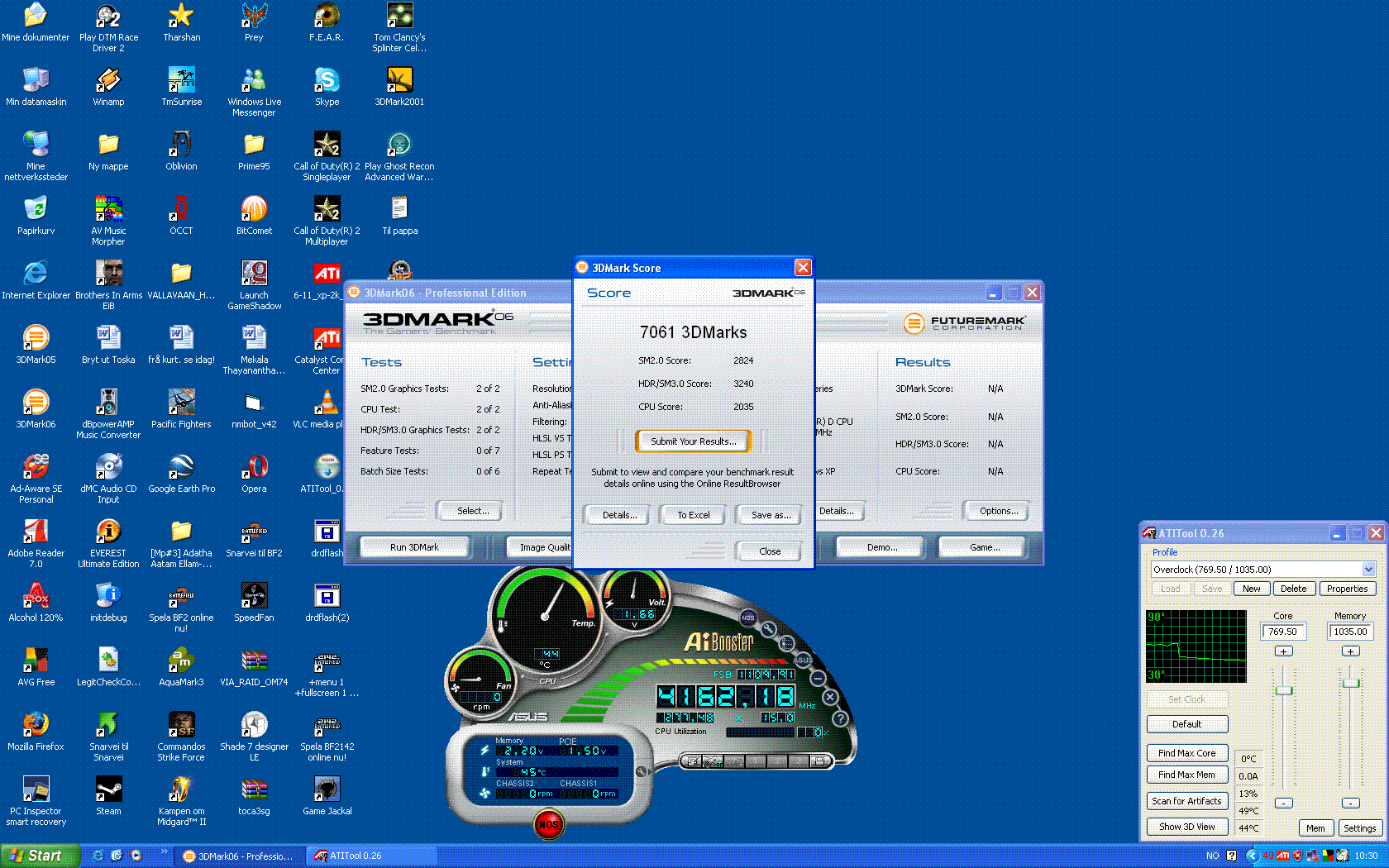Click Image Quality button in 3DMark06
The height and width of the screenshot is (868, 1389).
pyautogui.click(x=542, y=547)
